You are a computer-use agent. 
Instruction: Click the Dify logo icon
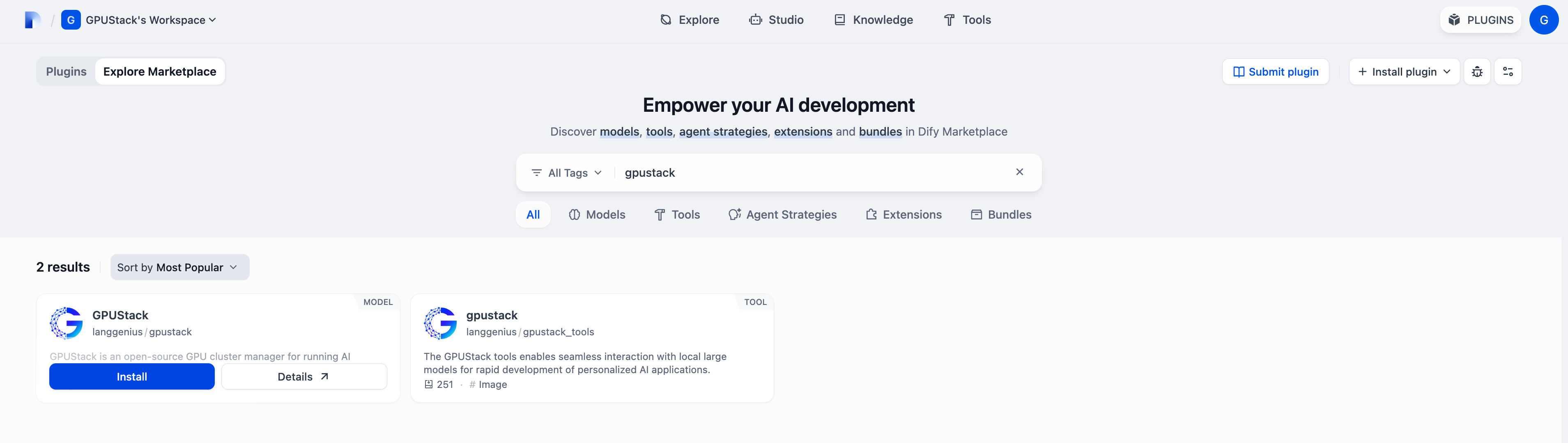coord(32,20)
